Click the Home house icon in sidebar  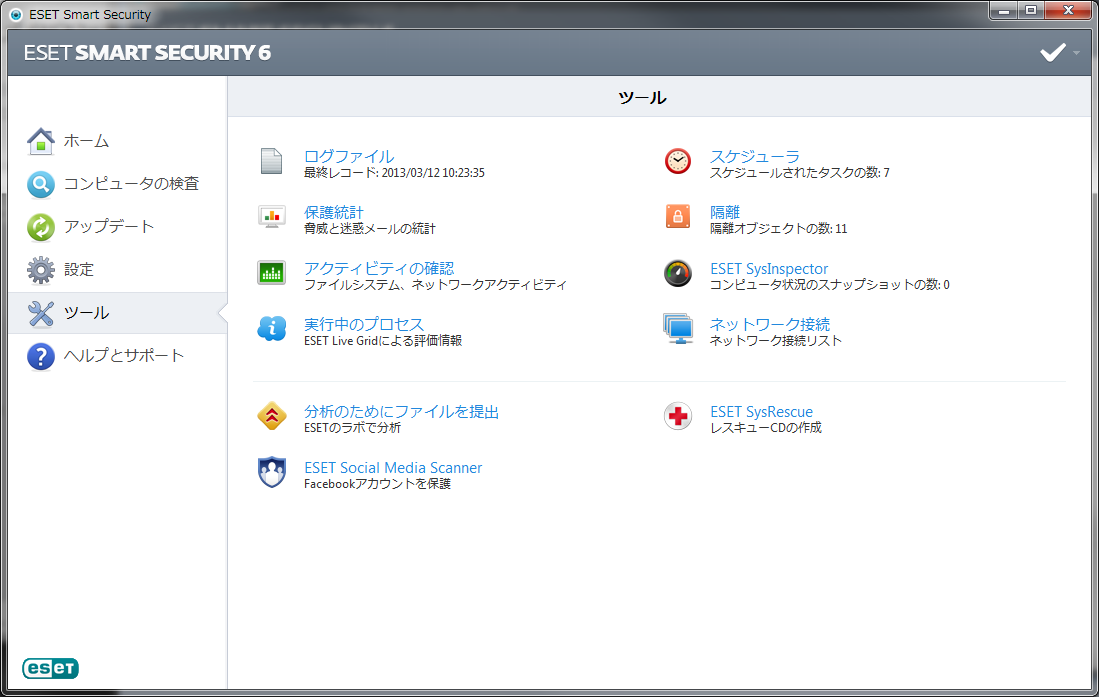(x=41, y=141)
